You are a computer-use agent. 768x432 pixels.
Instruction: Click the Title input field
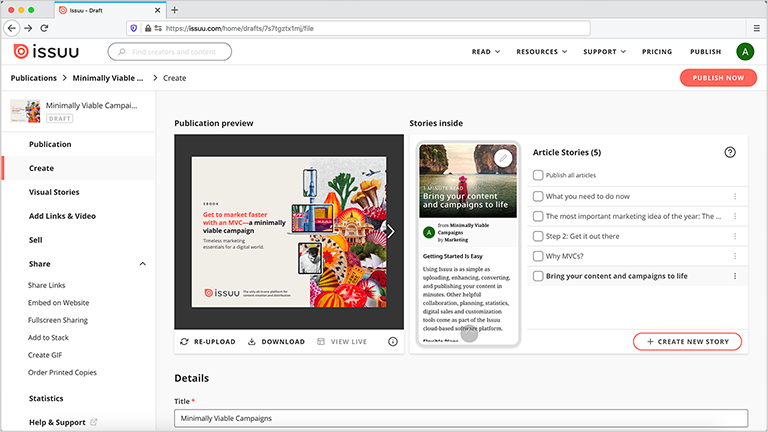tap(461, 418)
